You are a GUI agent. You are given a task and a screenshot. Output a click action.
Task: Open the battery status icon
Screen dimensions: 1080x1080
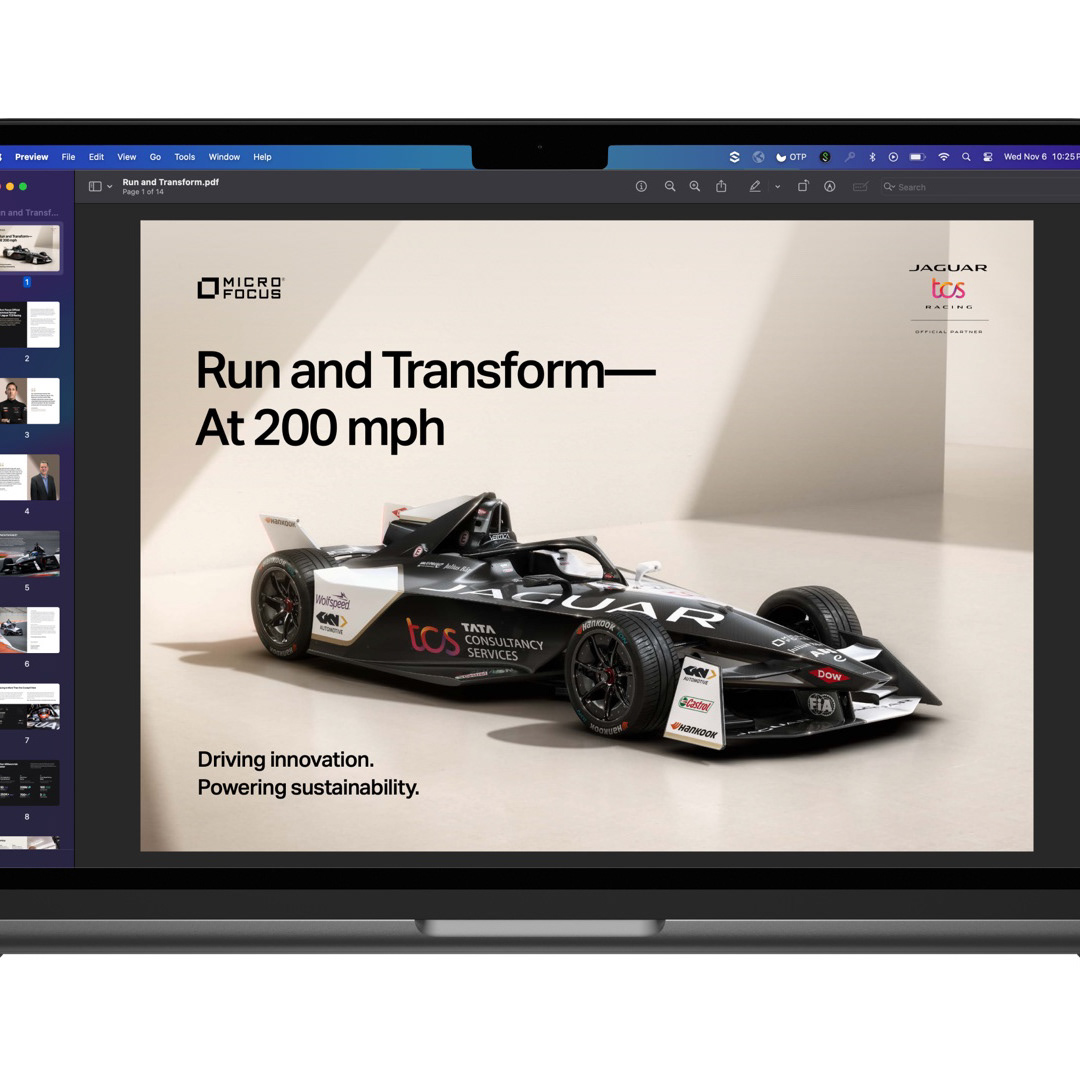pos(917,157)
